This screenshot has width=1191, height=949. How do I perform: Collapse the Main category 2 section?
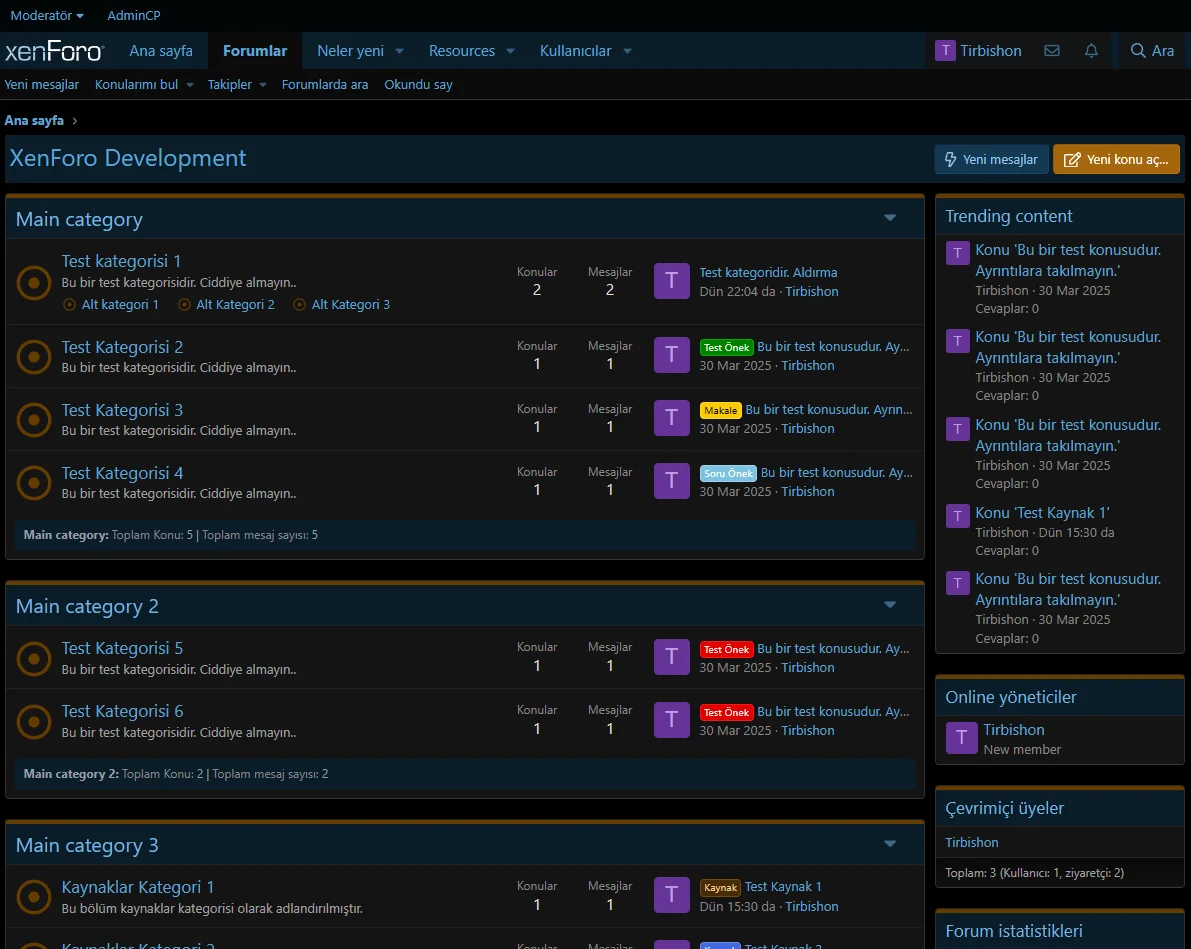click(890, 605)
